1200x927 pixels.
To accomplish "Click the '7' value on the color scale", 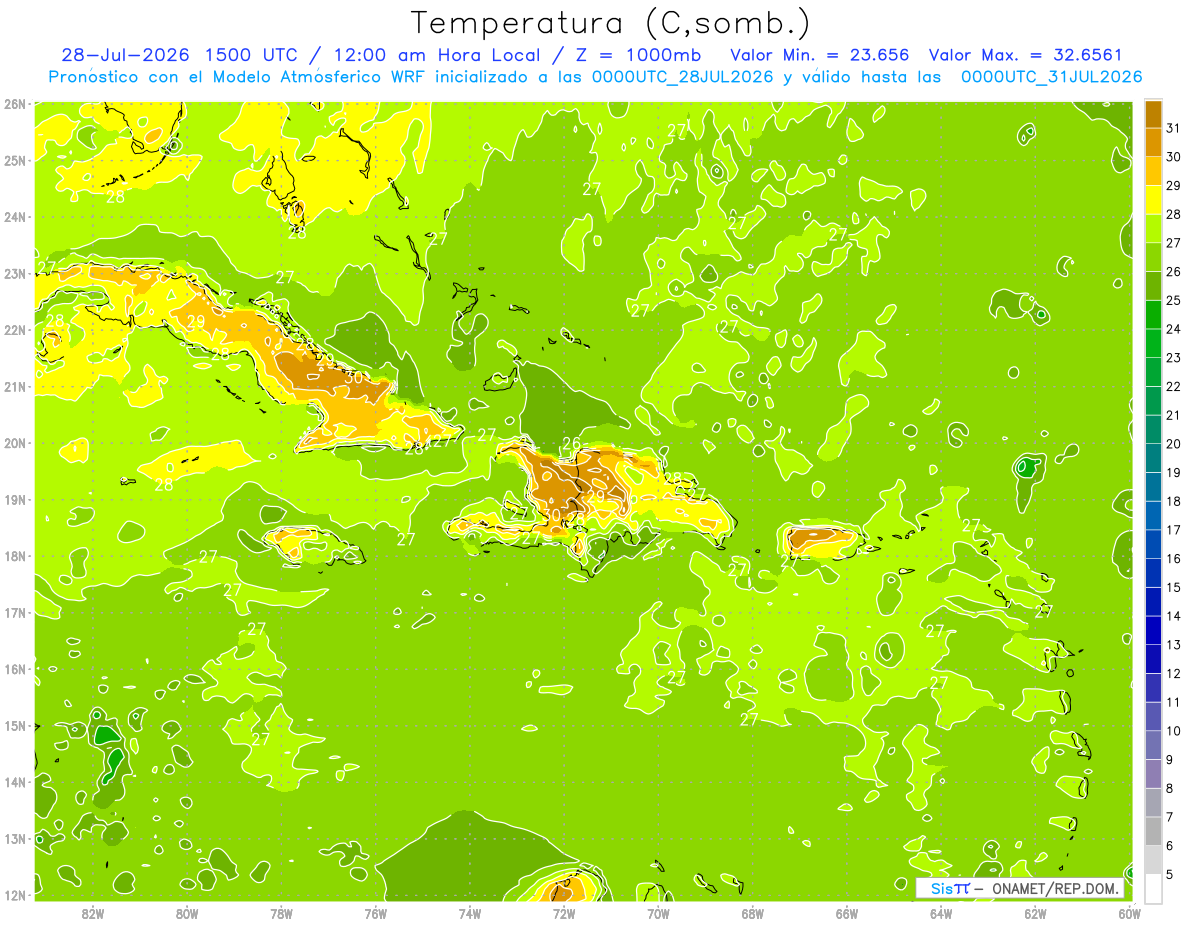I will (1170, 817).
